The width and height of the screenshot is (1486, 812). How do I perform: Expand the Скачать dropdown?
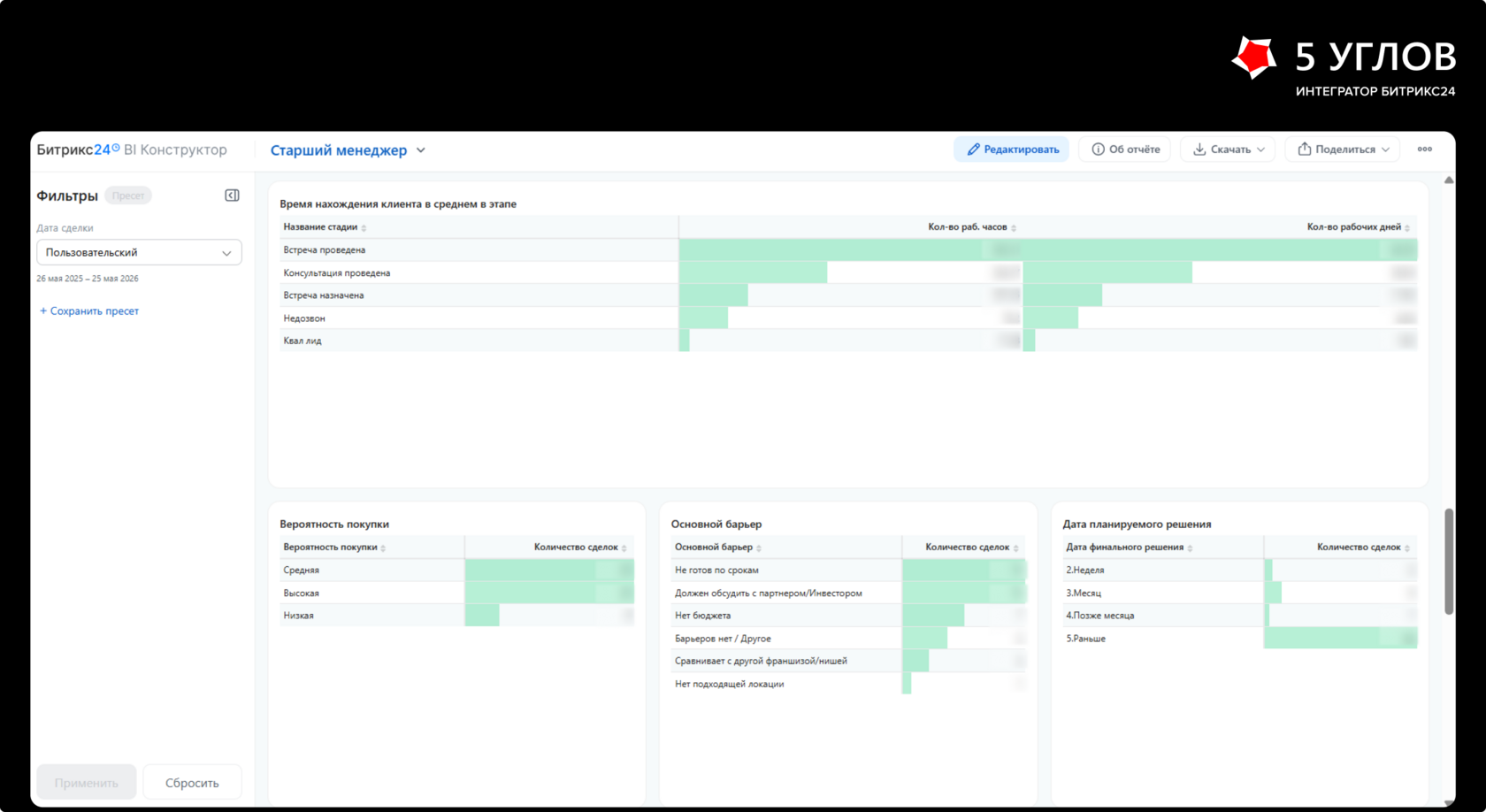pos(1227,149)
